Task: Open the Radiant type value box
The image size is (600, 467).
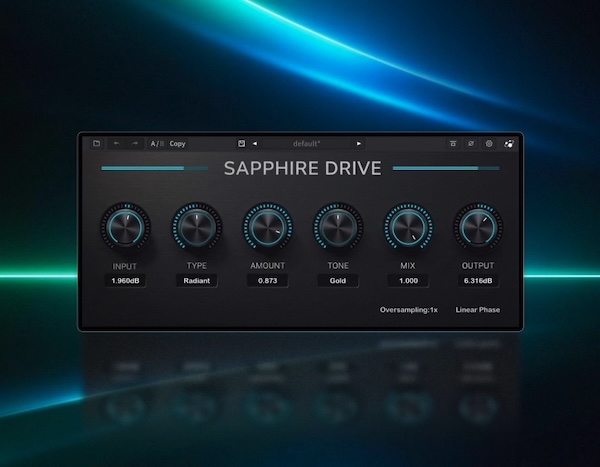Action: point(197,281)
